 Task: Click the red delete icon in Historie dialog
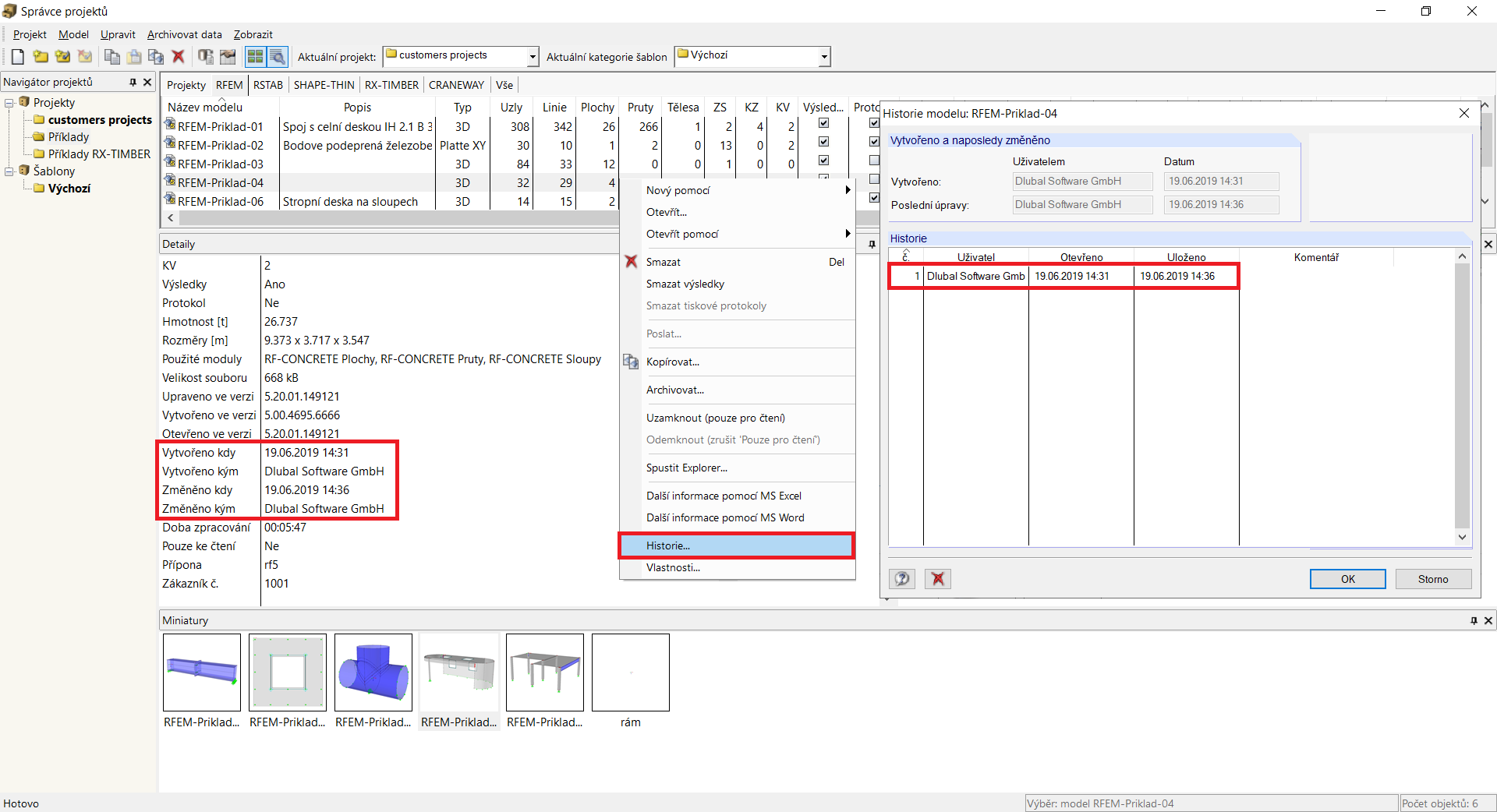938,579
